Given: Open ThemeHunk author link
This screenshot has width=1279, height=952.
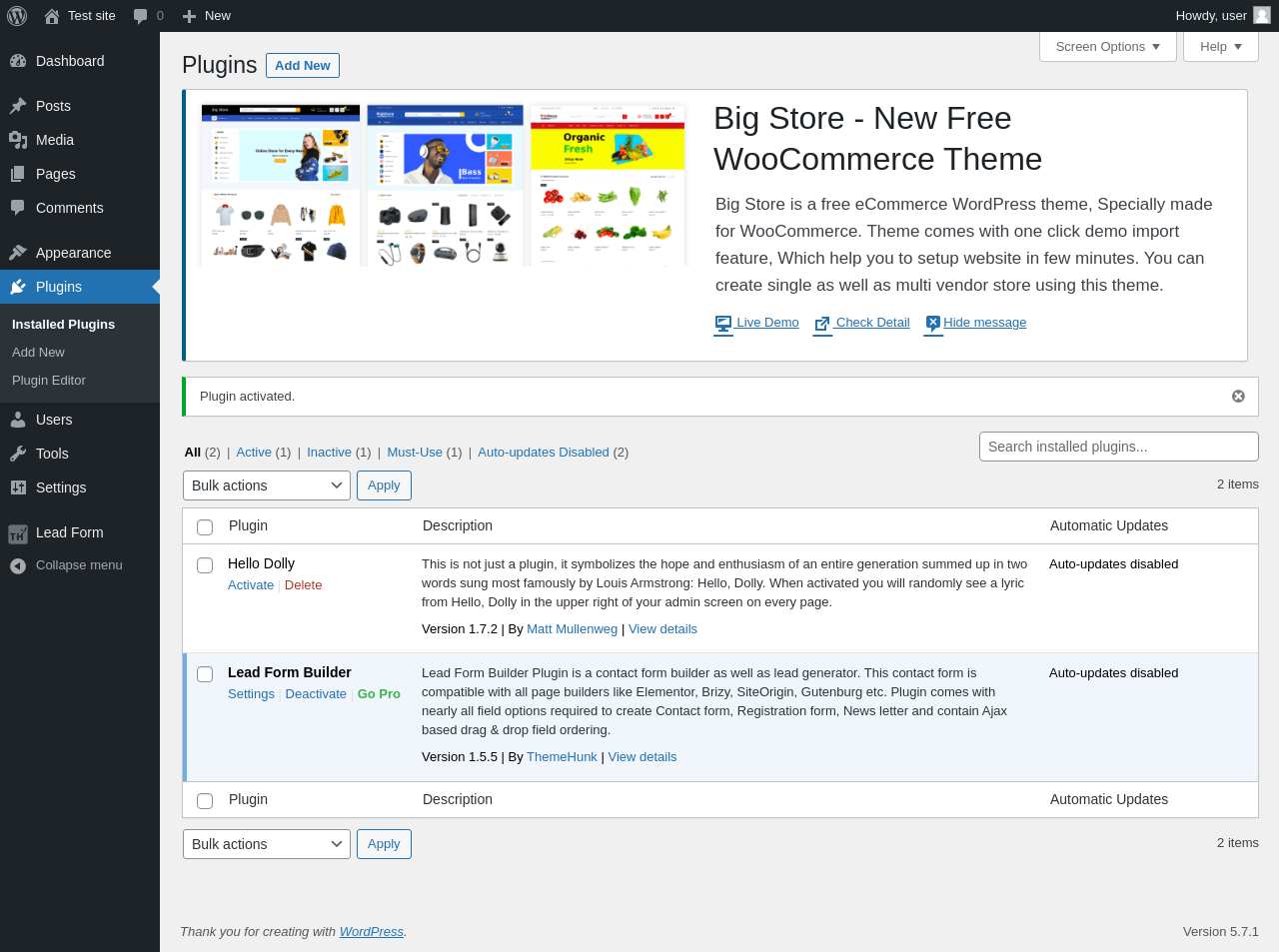Looking at the screenshot, I should coord(562,757).
